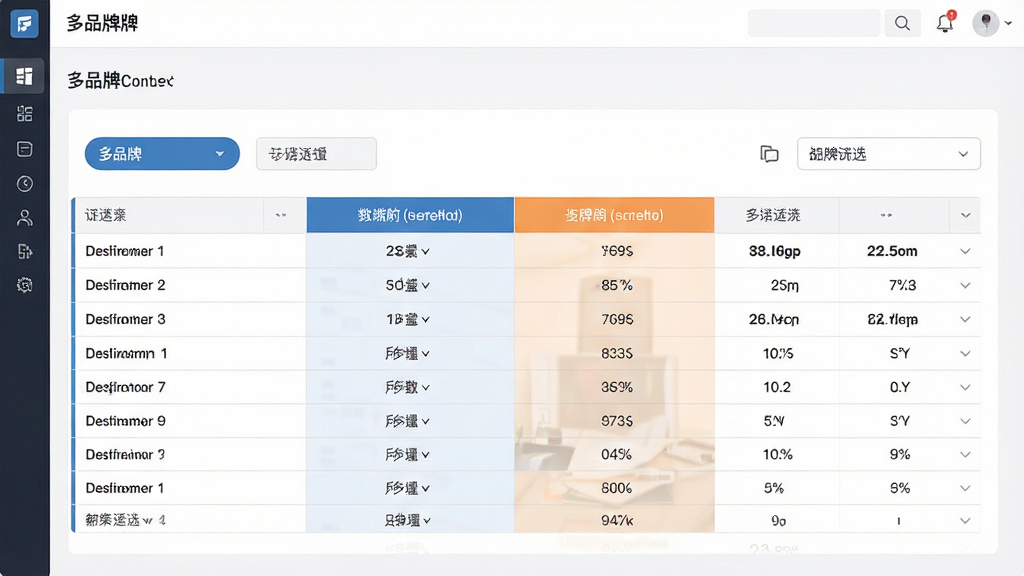Select the row name ending in 7
Viewport: 1024px width, 576px height.
tap(125, 387)
